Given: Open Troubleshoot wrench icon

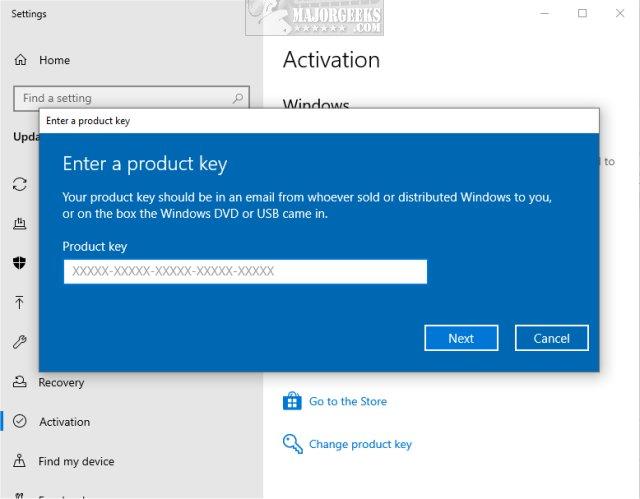Looking at the screenshot, I should pyautogui.click(x=20, y=342).
